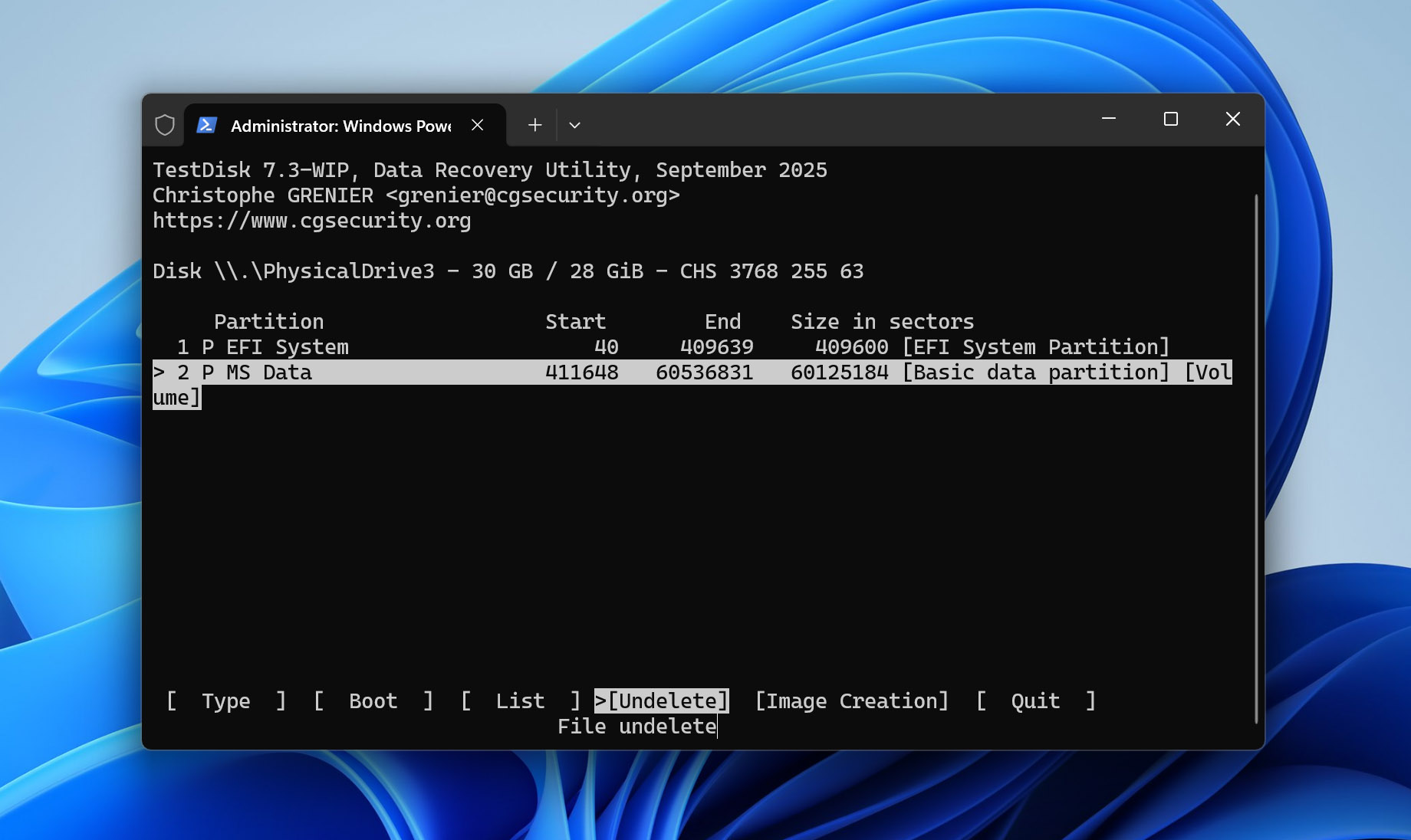This screenshot has height=840, width=1411.
Task: Choose the Image Creation option
Action: [852, 701]
